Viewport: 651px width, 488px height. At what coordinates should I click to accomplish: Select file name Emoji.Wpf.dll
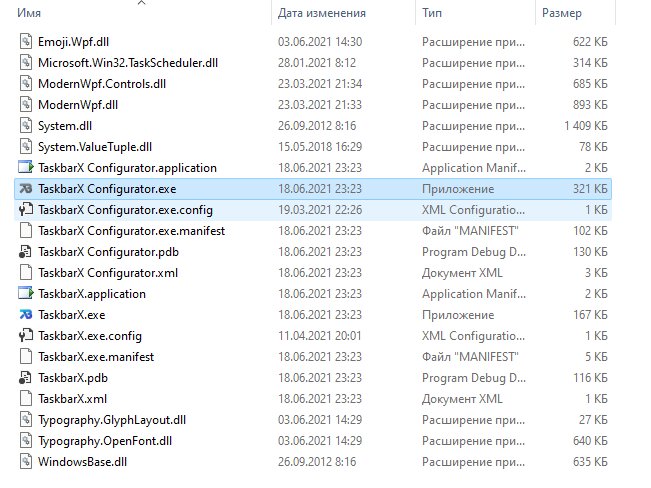click(73, 42)
